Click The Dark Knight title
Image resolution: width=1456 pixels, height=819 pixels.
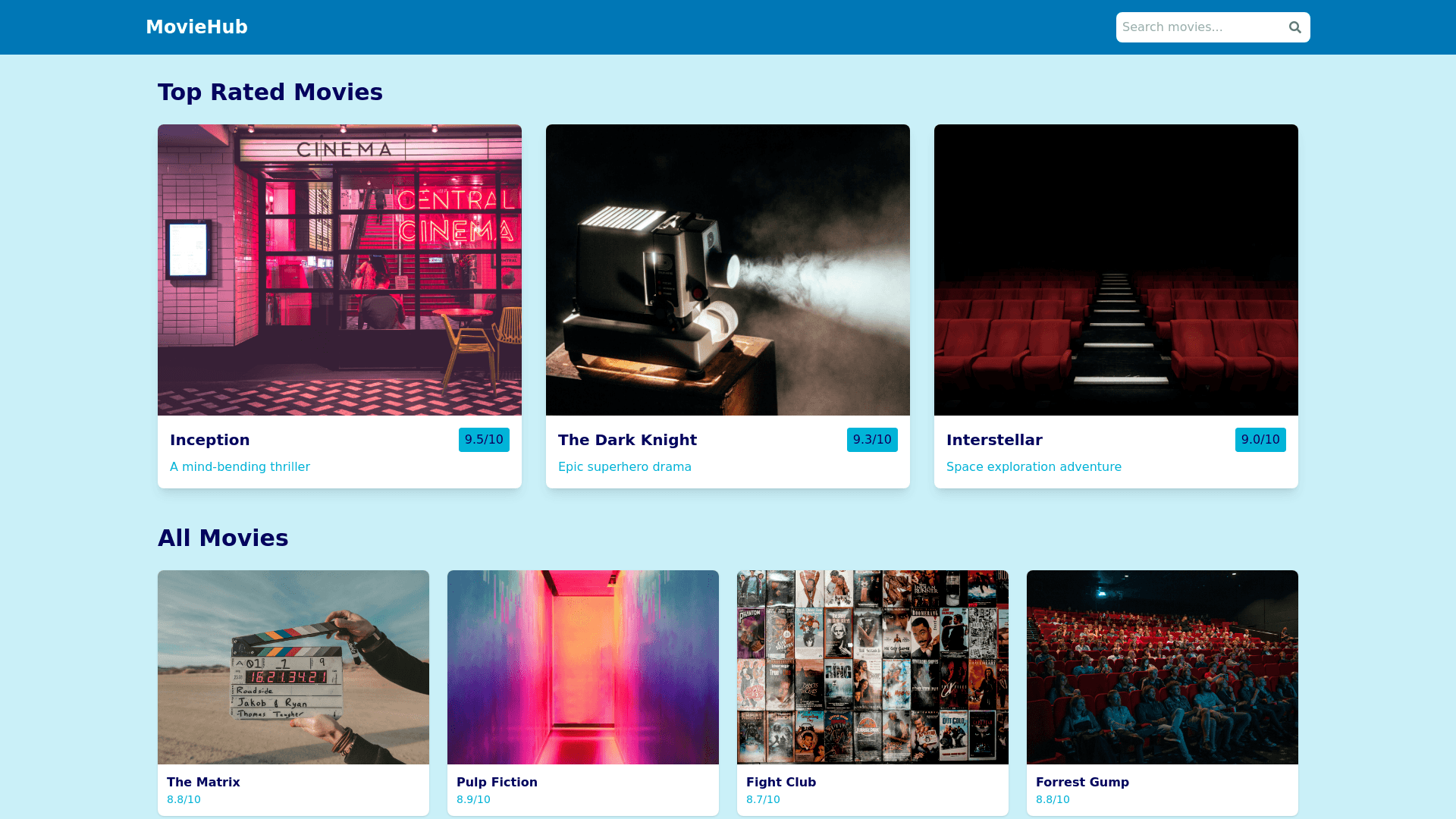[x=627, y=440]
